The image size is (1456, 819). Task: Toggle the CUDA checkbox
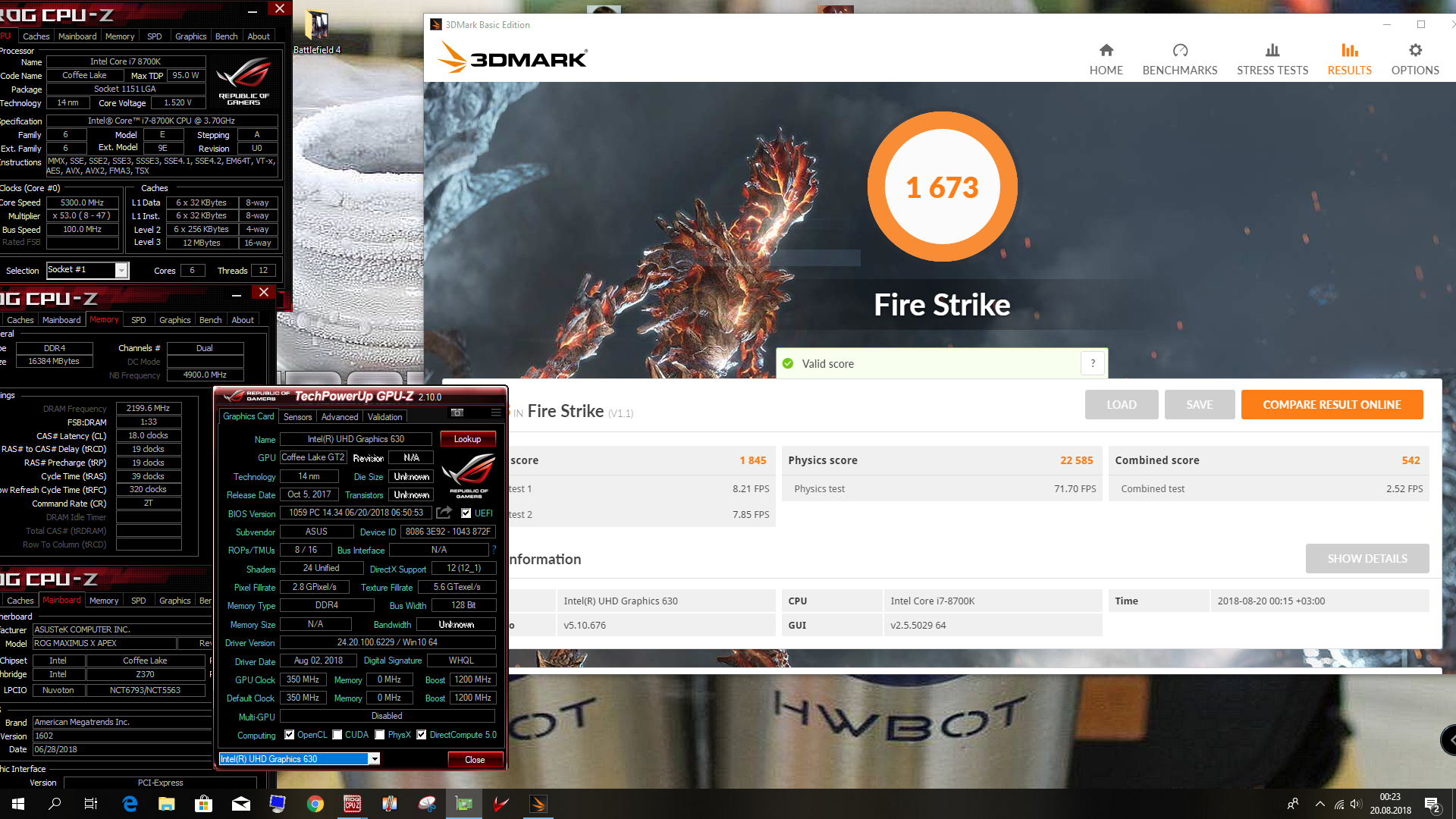[337, 735]
